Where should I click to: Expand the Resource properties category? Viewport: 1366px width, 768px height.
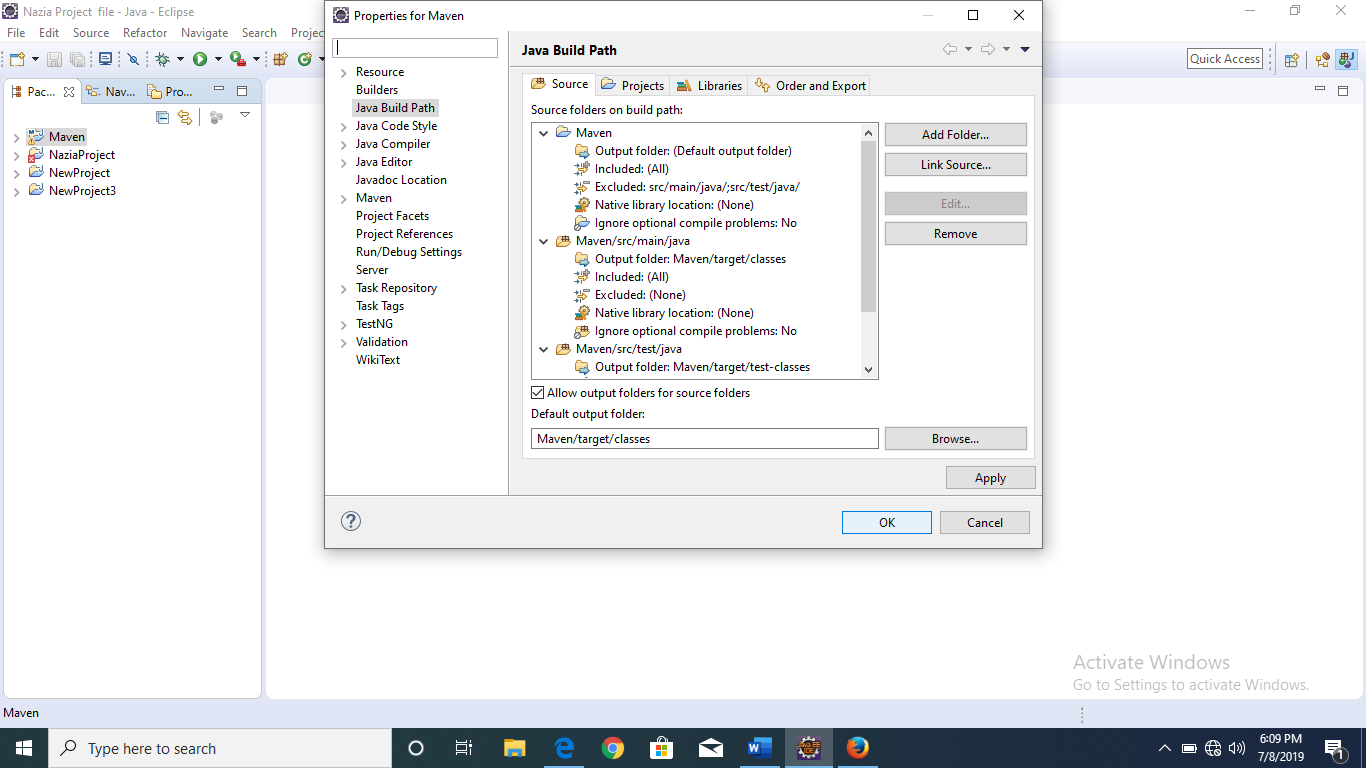(x=344, y=72)
